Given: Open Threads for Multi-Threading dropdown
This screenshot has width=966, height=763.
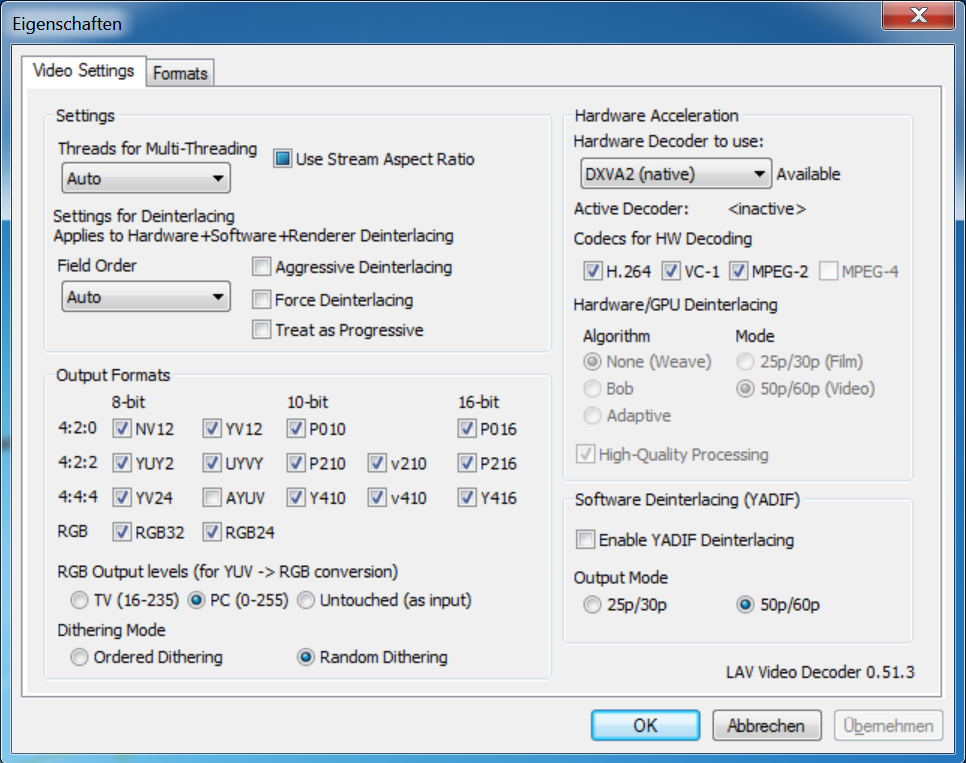Looking at the screenshot, I should click(146, 179).
